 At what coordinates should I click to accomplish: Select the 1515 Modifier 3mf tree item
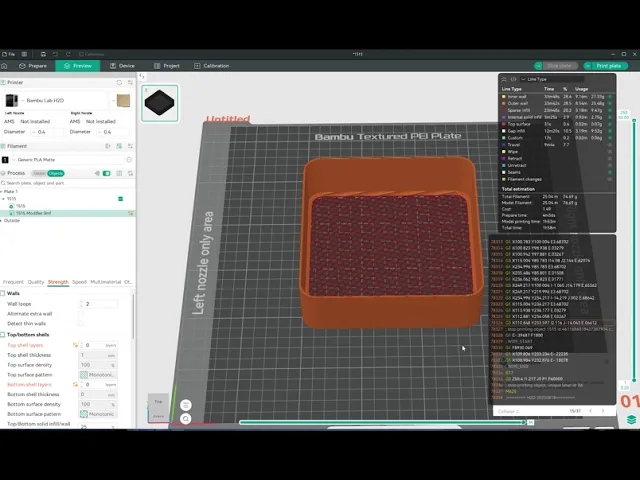68,213
